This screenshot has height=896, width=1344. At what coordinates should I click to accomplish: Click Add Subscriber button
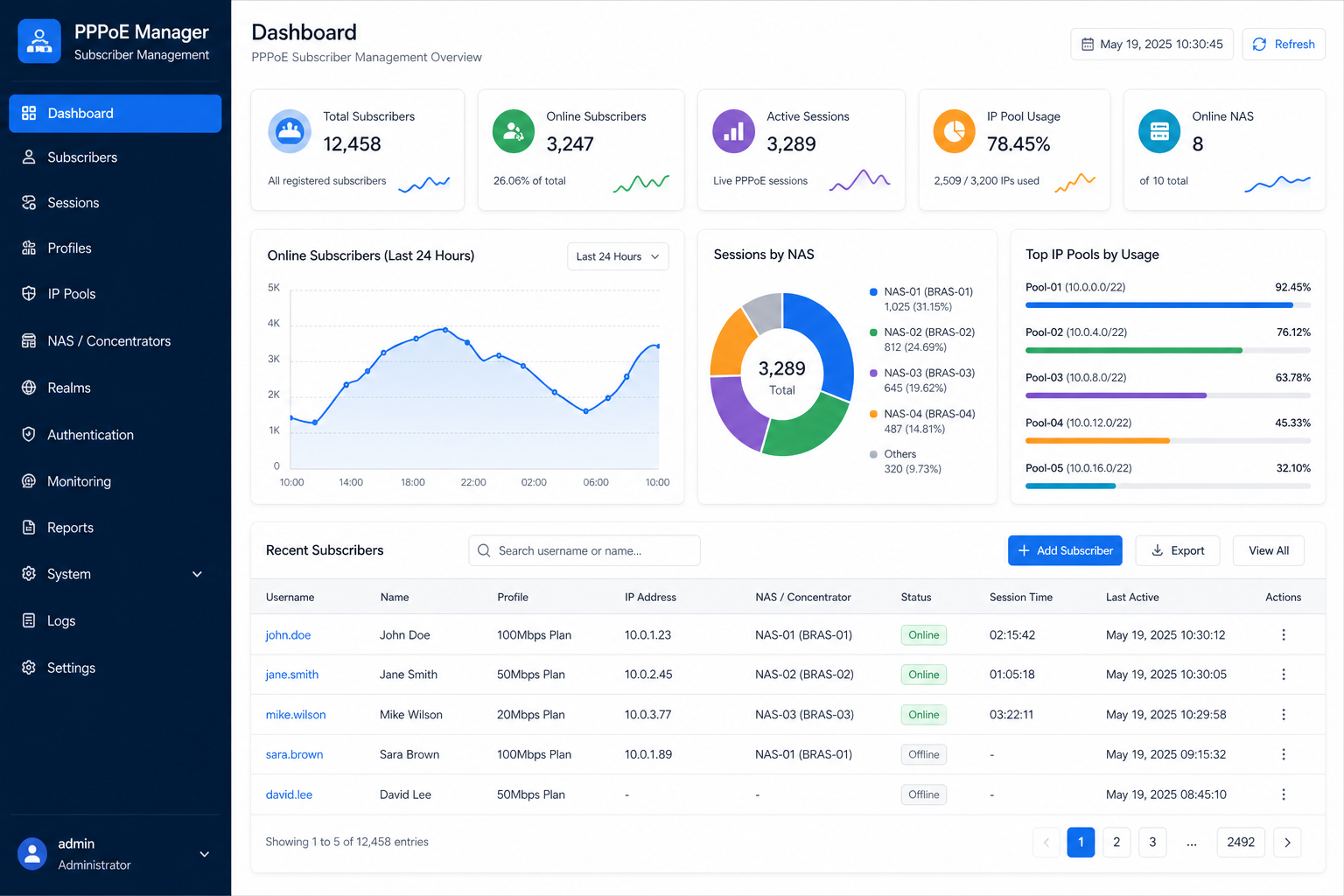1065,550
